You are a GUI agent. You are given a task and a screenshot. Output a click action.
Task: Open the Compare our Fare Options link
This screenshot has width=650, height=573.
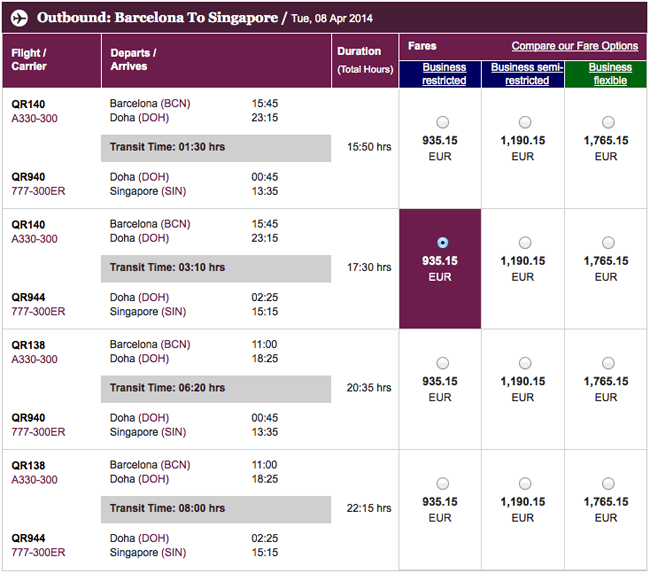click(575, 46)
